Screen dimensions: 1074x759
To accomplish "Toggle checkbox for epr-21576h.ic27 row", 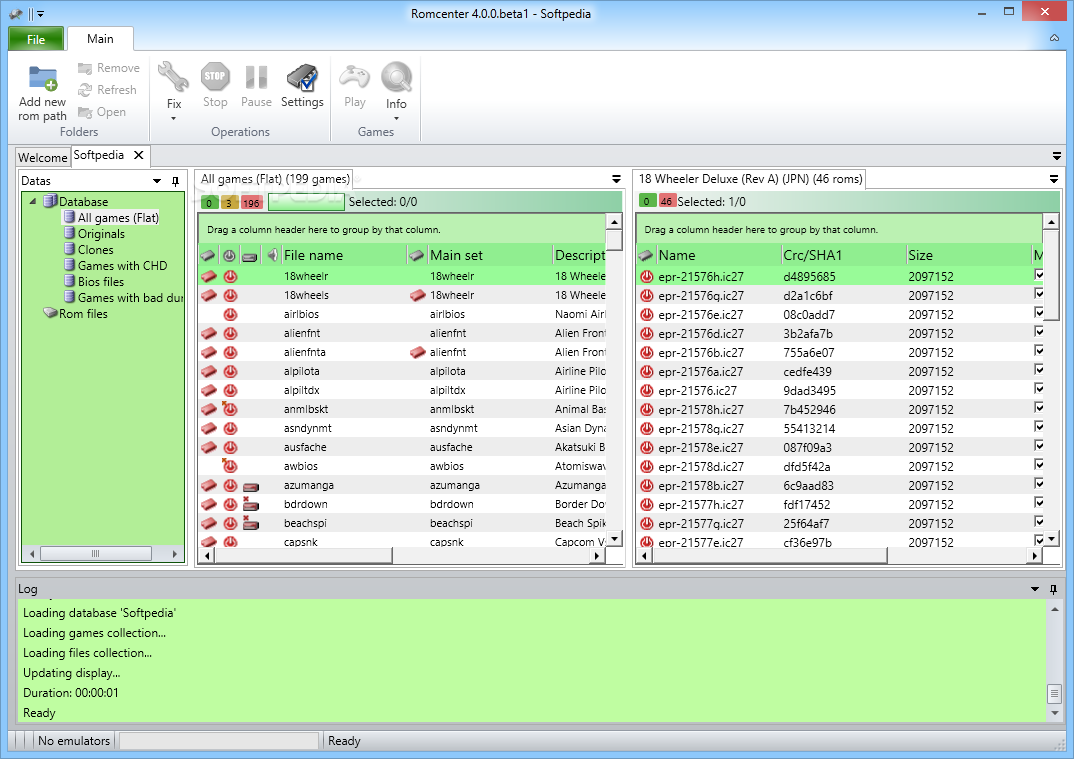I will point(1039,275).
